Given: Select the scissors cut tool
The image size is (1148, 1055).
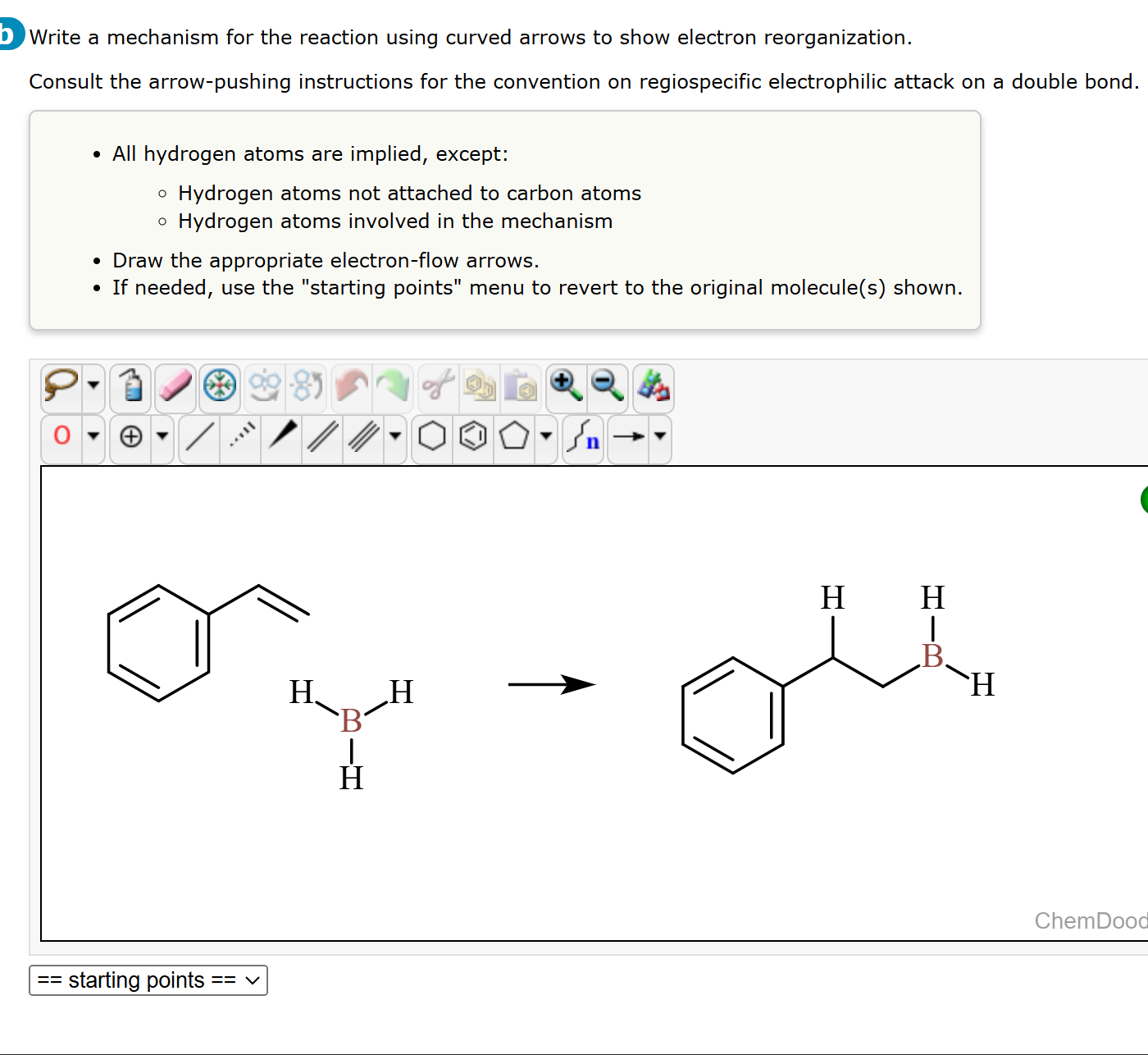Looking at the screenshot, I should 436,386.
